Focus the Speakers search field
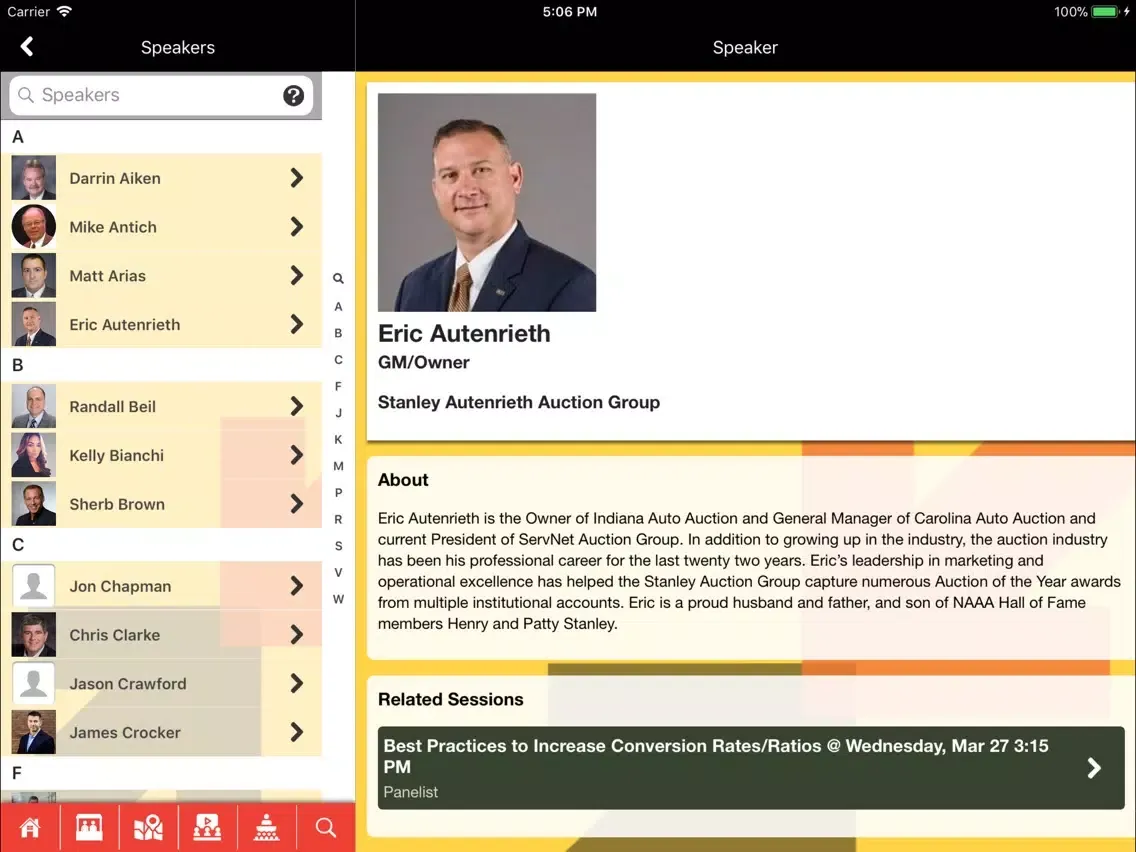The image size is (1136, 852). click(x=161, y=96)
